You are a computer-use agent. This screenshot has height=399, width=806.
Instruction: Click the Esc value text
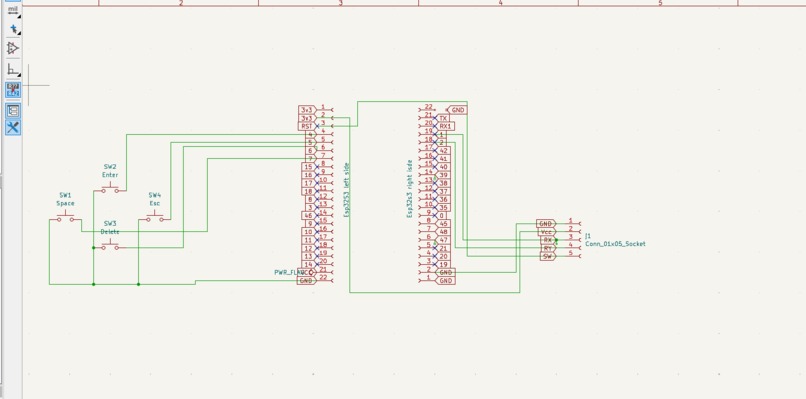[x=155, y=204]
